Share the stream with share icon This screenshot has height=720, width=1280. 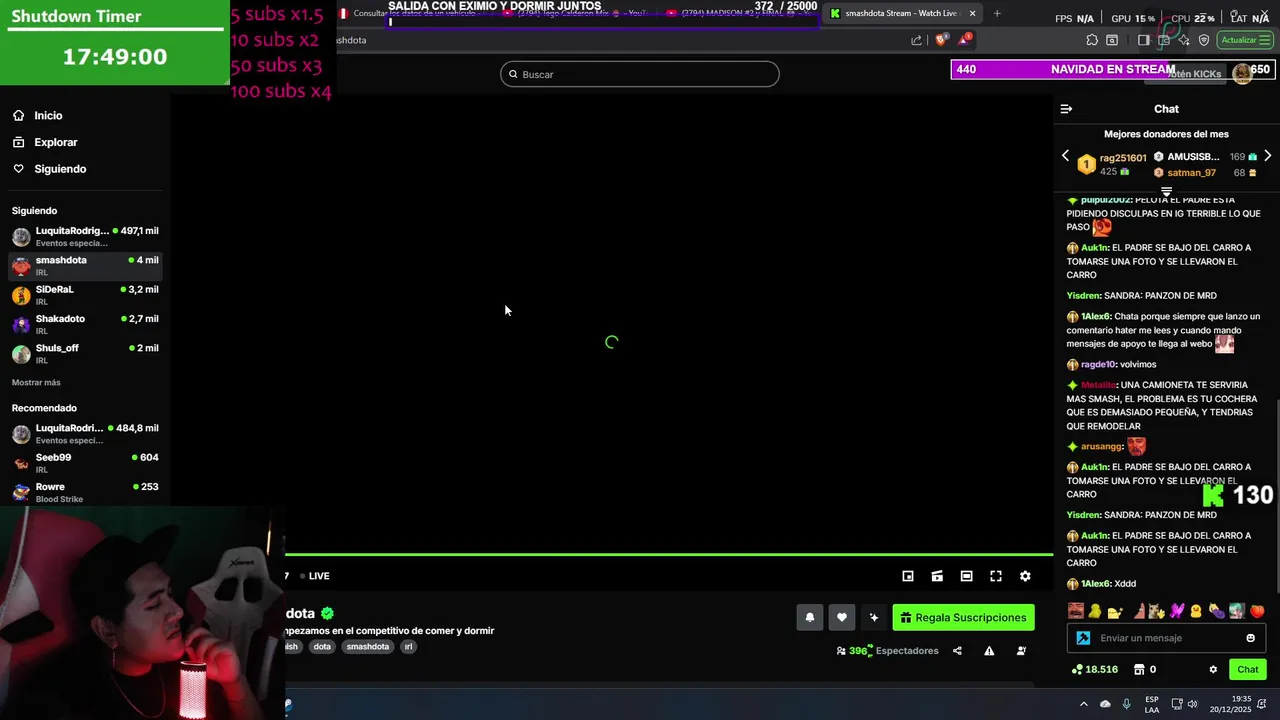(x=957, y=651)
